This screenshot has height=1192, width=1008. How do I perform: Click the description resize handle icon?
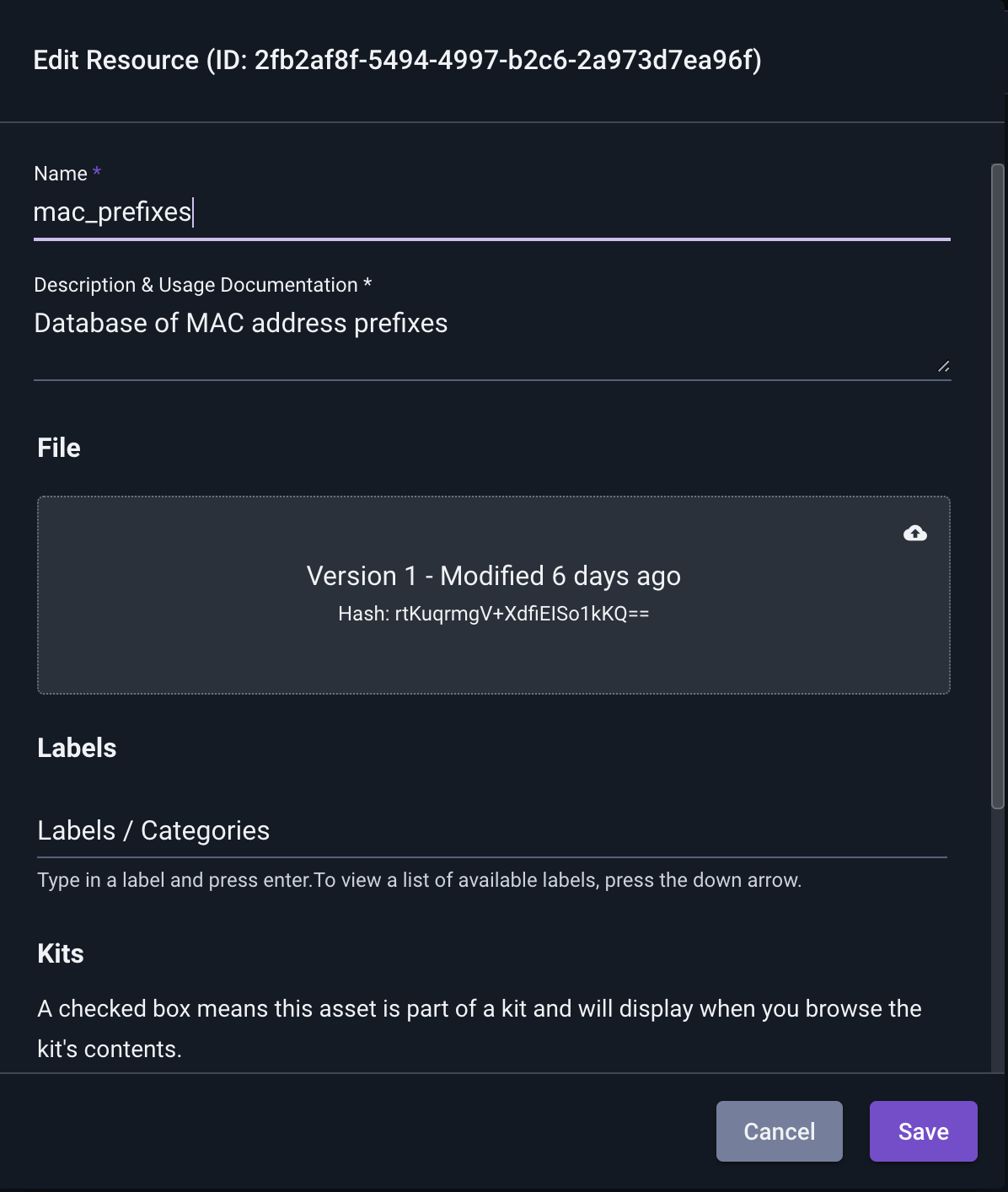click(x=943, y=366)
